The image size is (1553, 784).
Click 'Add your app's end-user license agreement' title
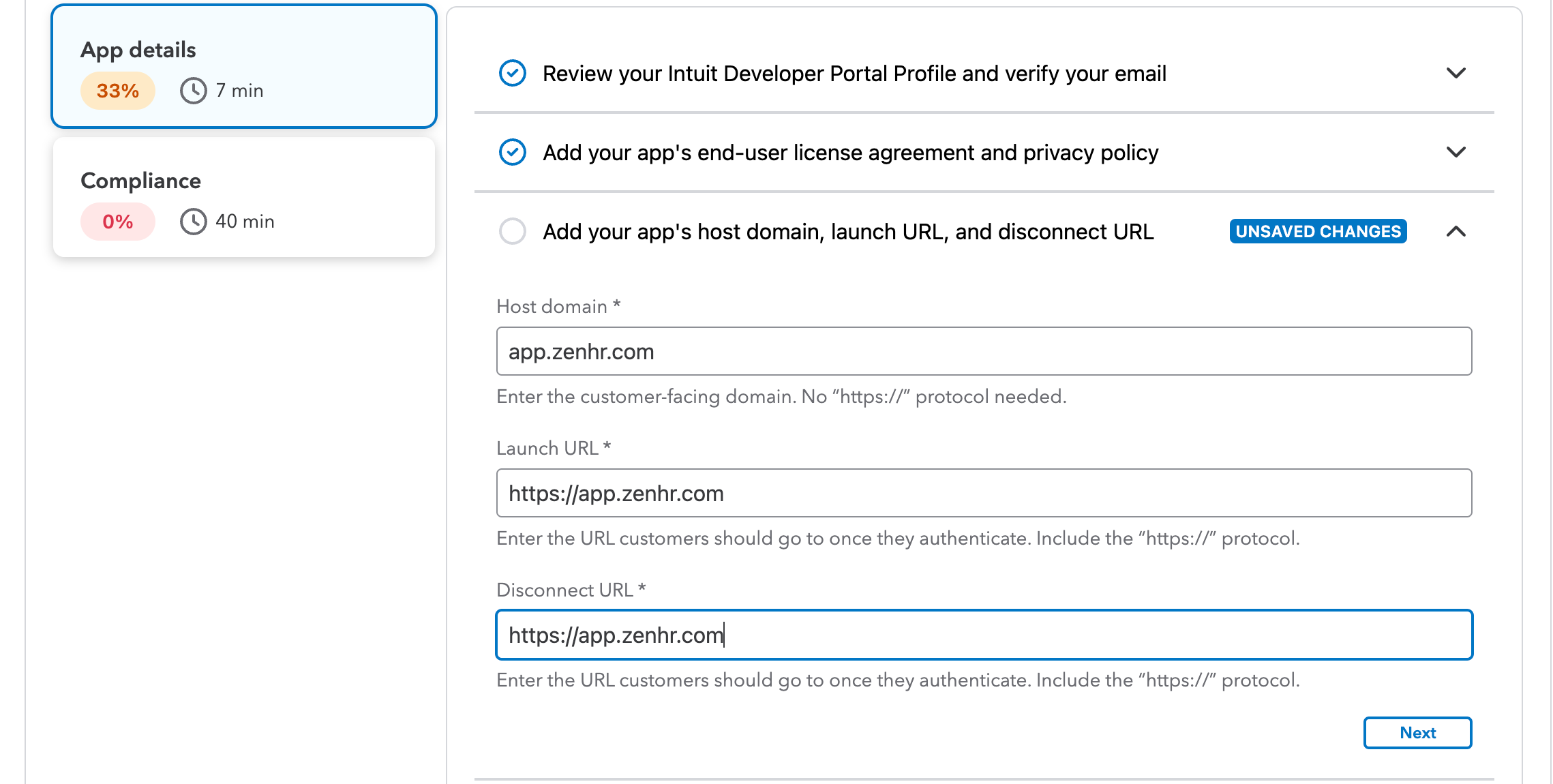pyautogui.click(x=850, y=153)
